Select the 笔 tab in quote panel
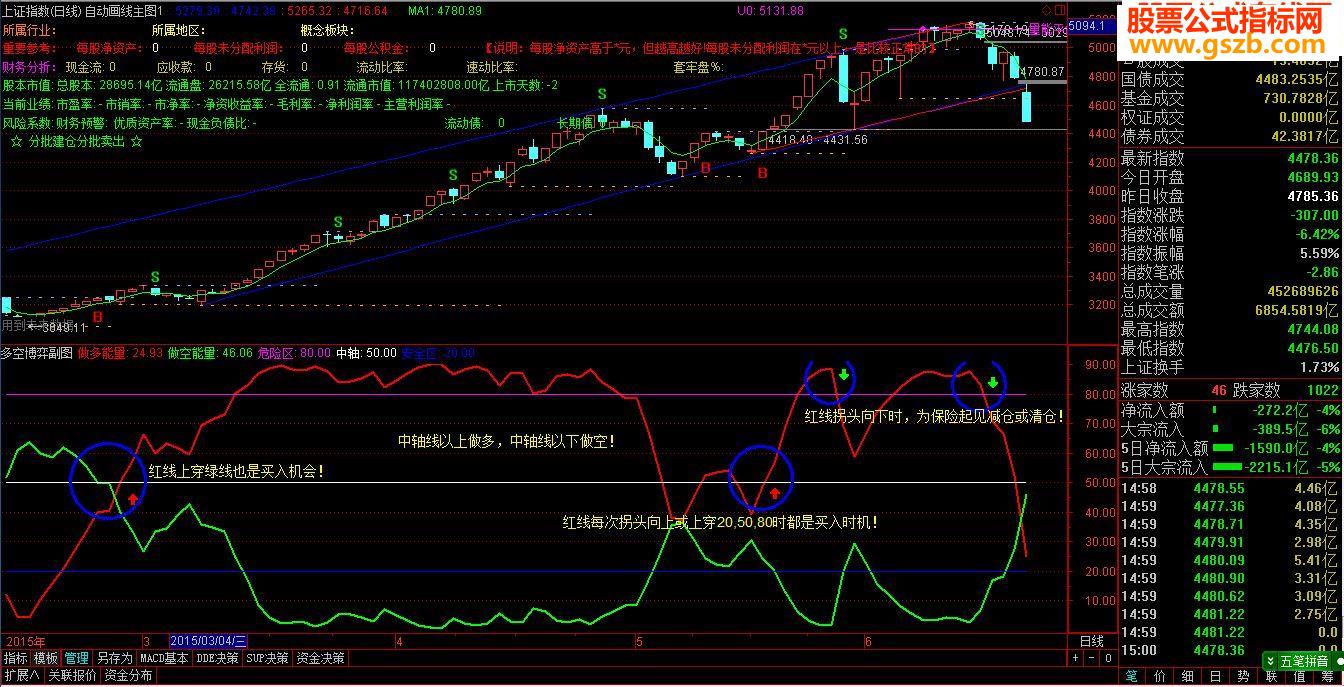Screen dimensions: 1344x687 click(x=1131, y=677)
